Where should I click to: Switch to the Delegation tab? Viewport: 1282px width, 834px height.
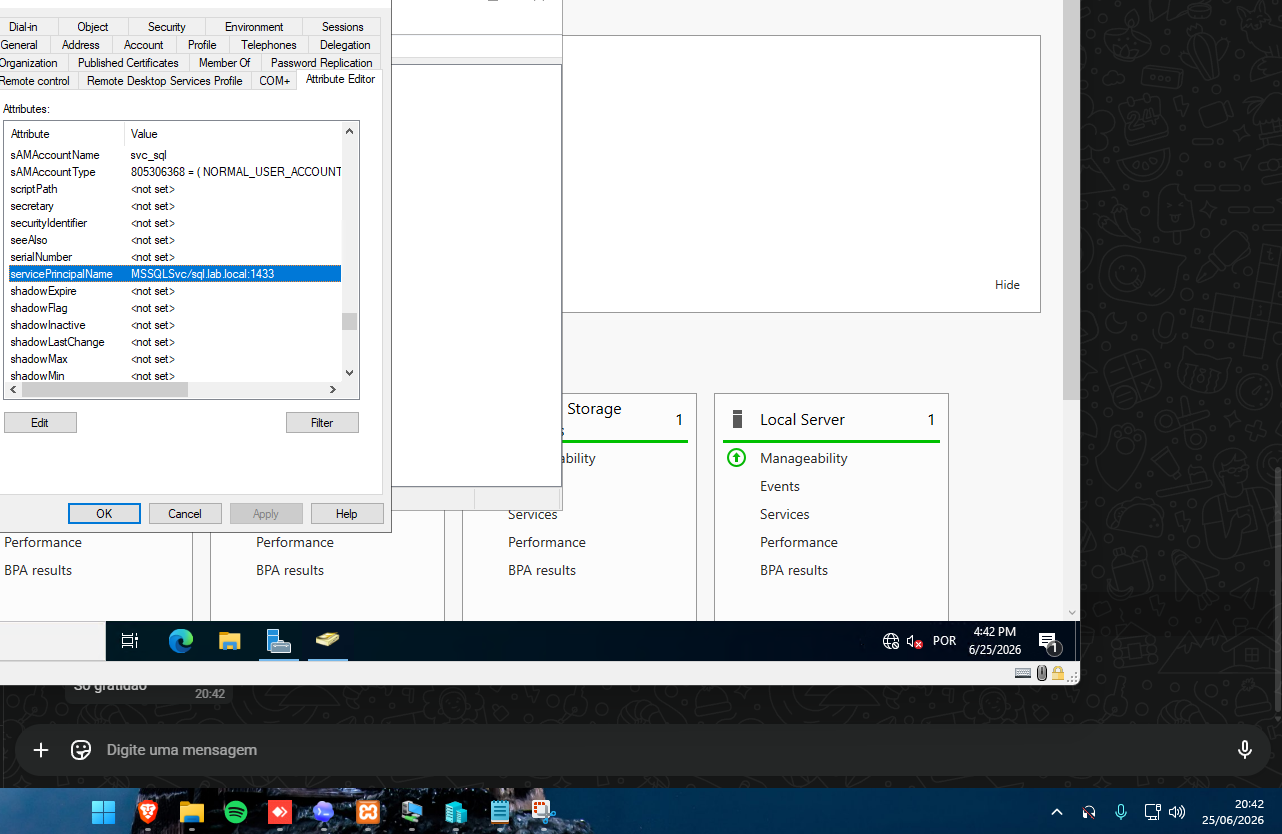pyautogui.click(x=345, y=45)
